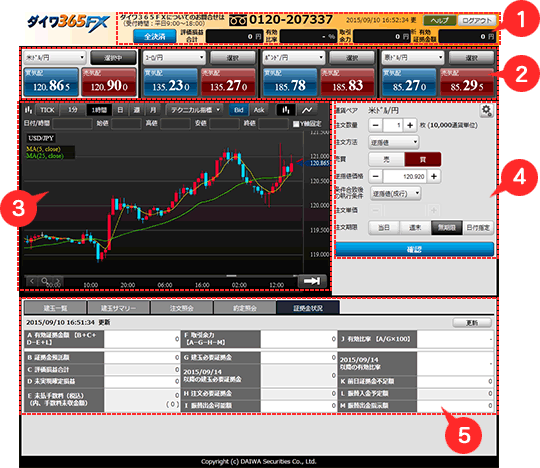The image size is (540, 468).
Task: Switch to the order inquiry tab
Action: pyautogui.click(x=181, y=308)
